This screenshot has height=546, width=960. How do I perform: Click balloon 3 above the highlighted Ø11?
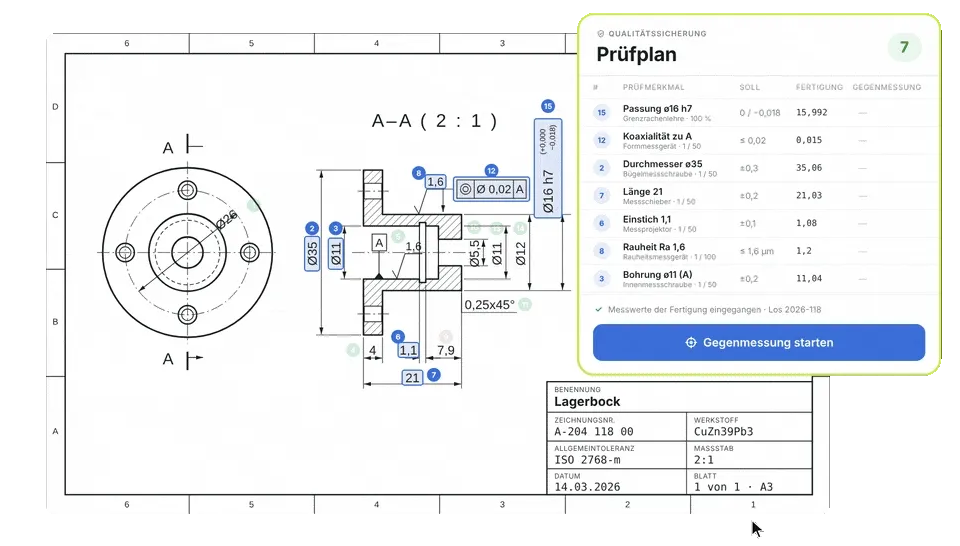336,228
